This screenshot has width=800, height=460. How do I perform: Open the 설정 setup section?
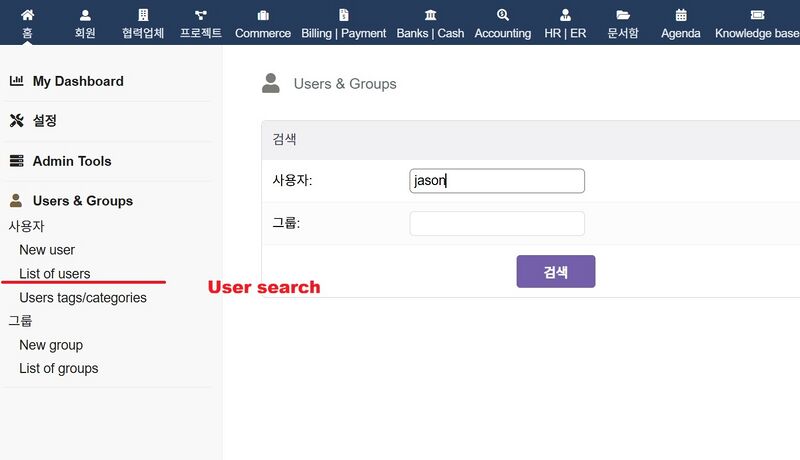[44, 121]
